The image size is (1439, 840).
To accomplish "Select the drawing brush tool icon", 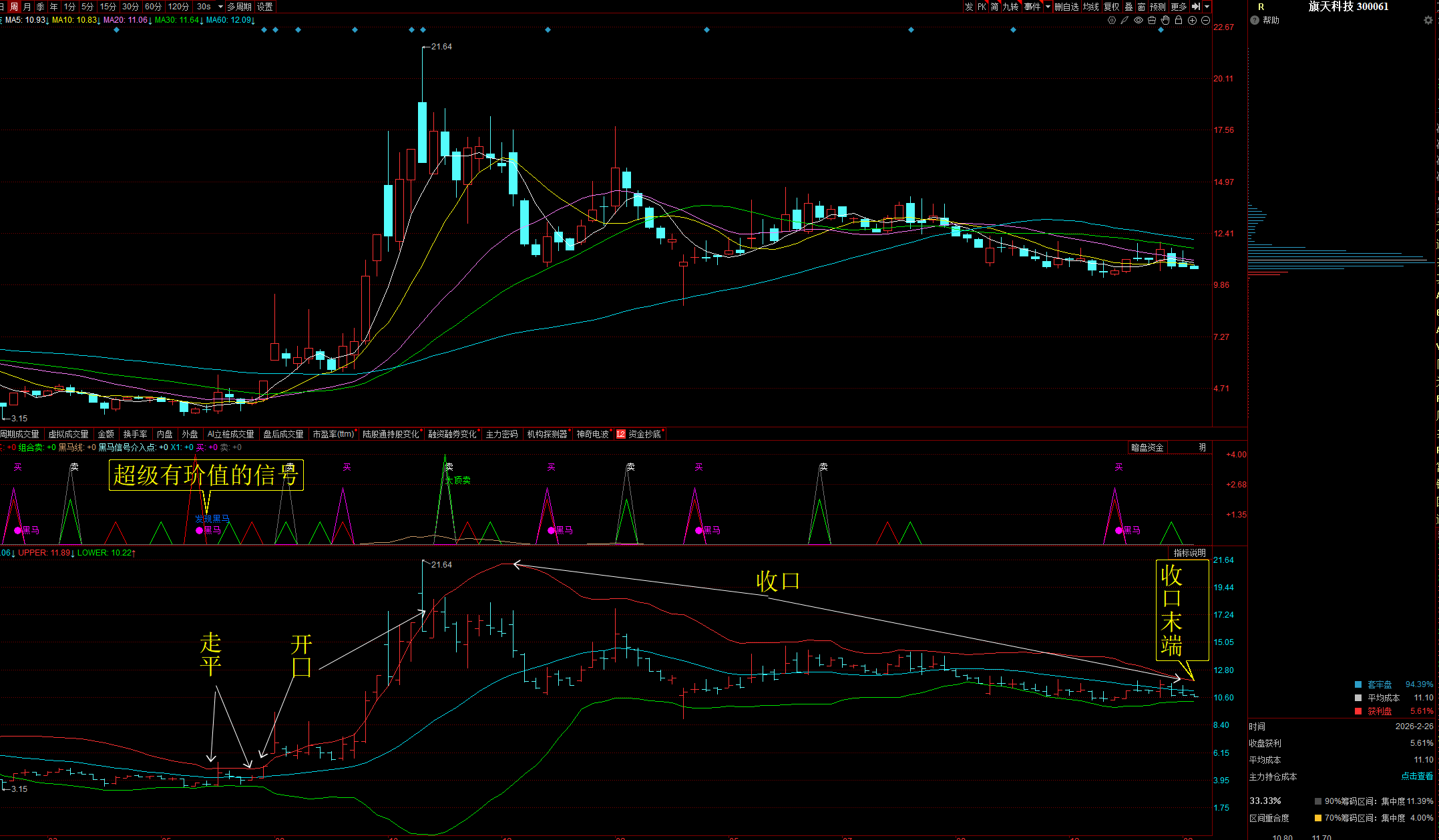I will coord(1125,20).
